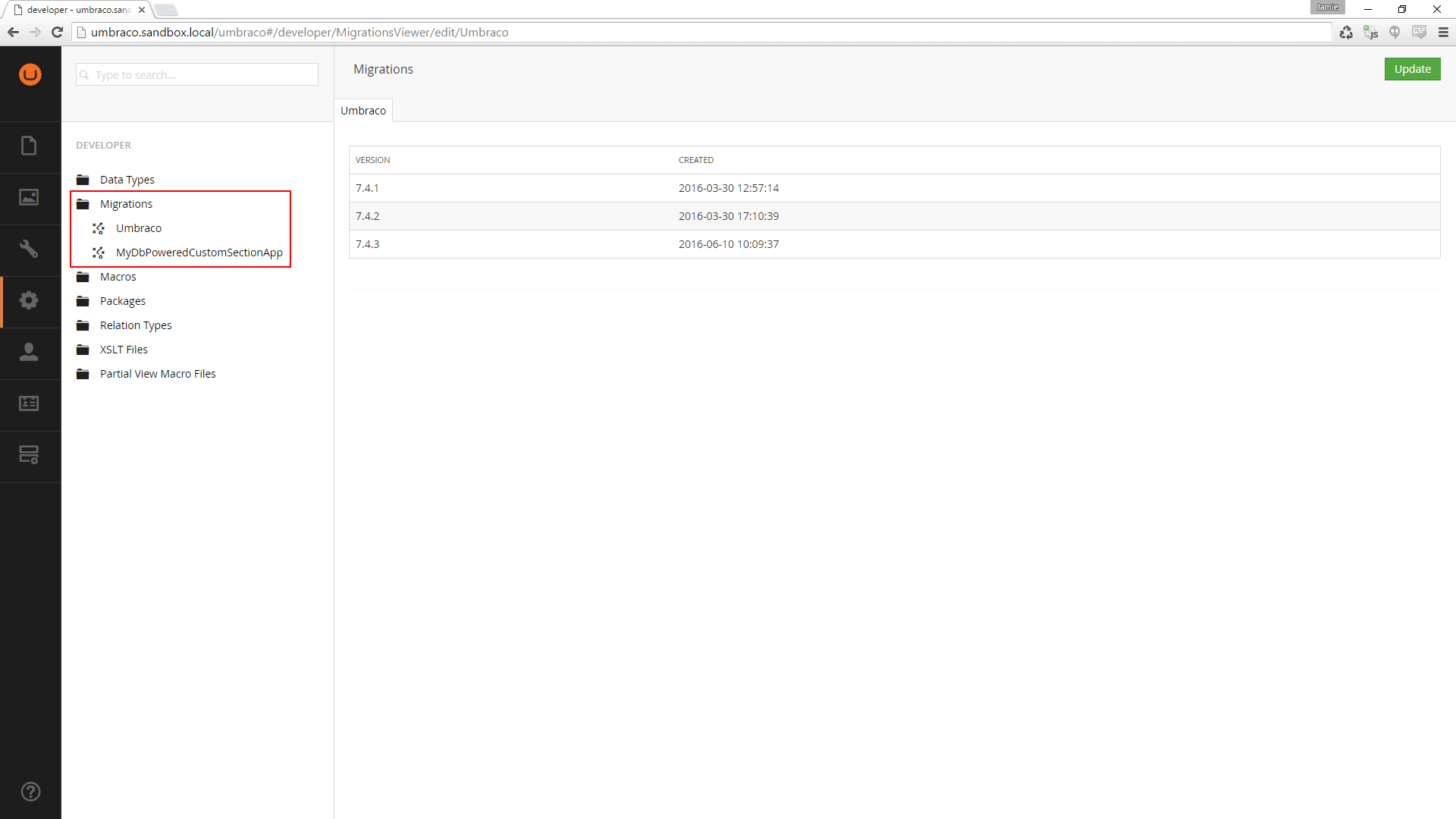
Task: Click the browser address bar
Action: click(x=701, y=32)
